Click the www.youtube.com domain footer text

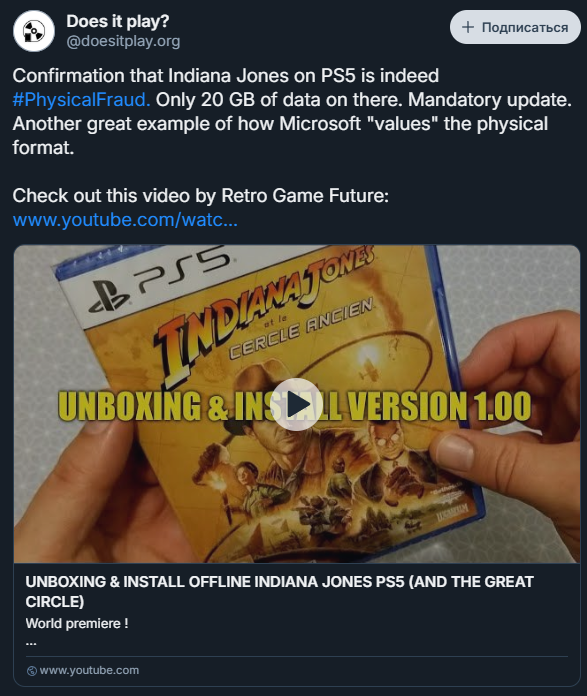coord(89,670)
